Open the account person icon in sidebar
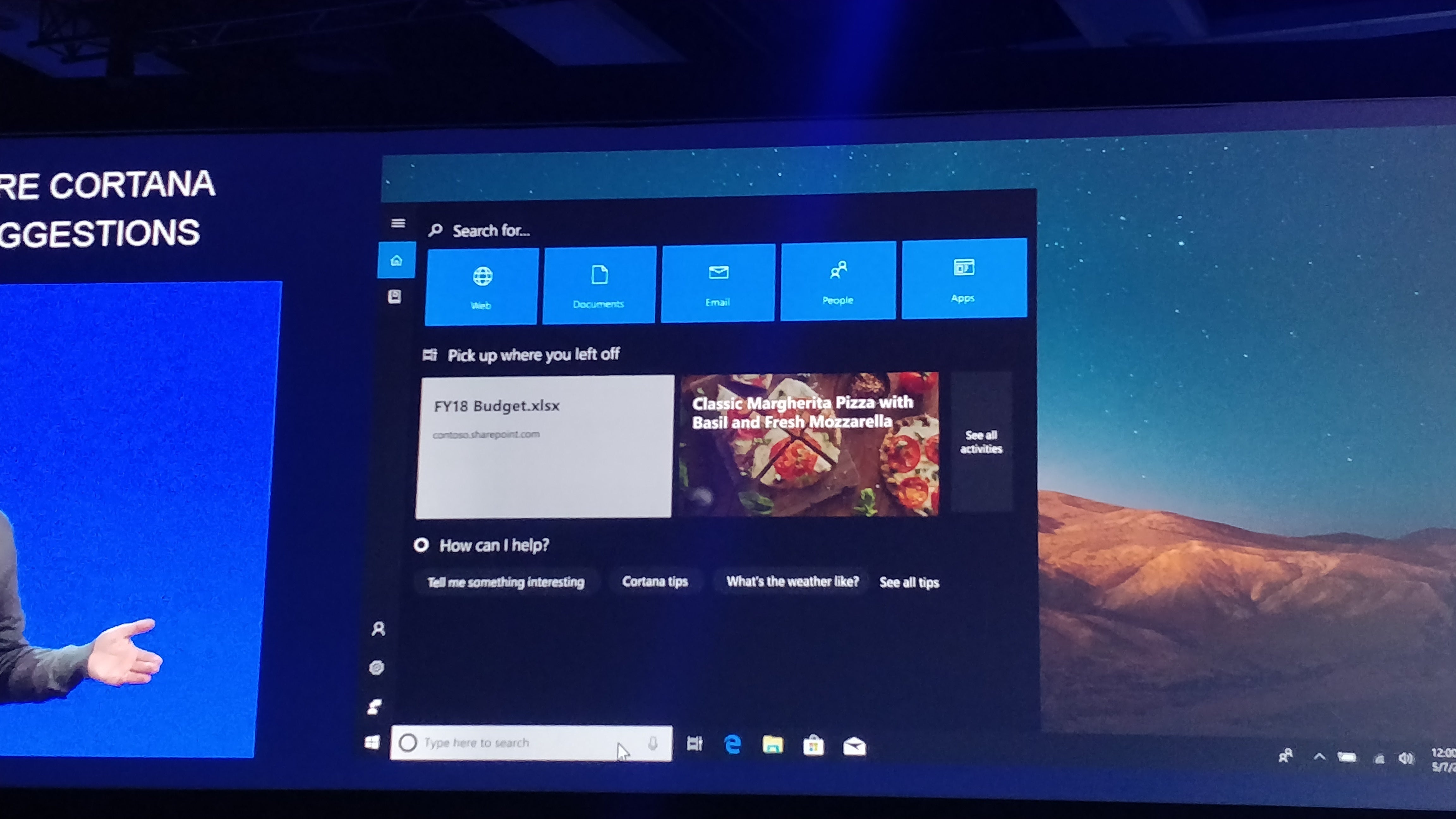1456x819 pixels. (x=378, y=629)
